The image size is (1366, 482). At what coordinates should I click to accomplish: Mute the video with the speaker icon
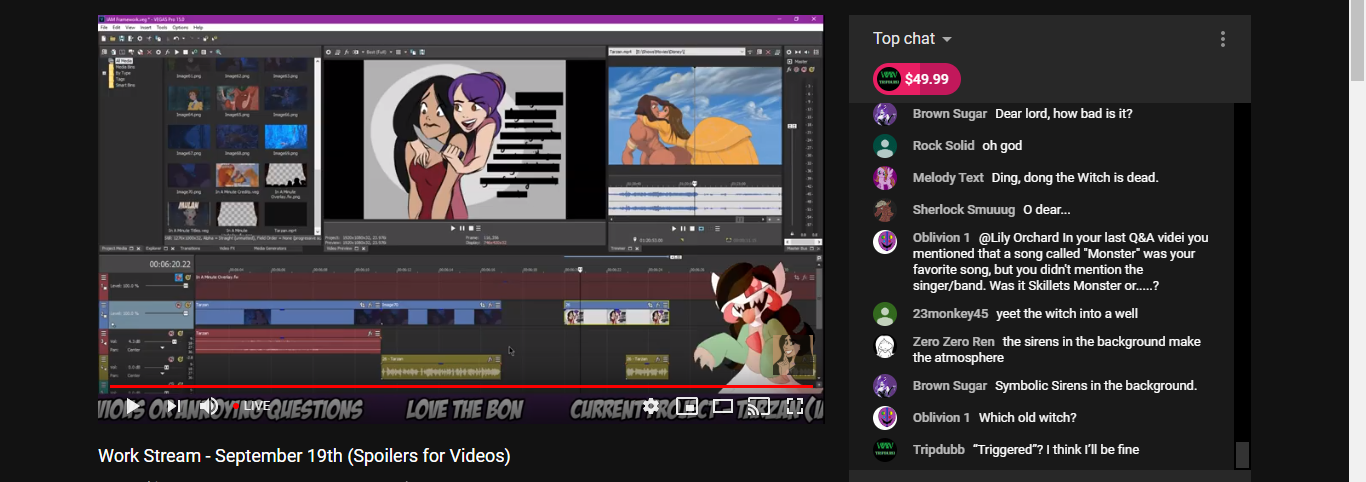pos(209,406)
